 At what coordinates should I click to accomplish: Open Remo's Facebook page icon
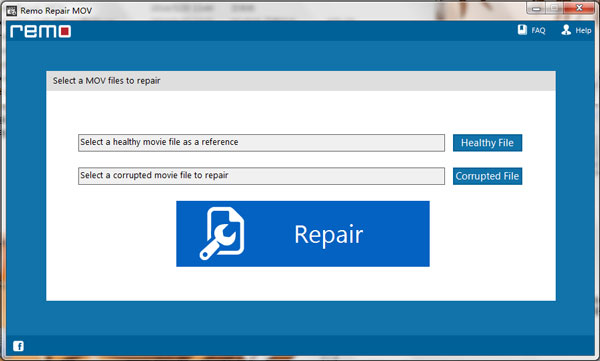(18, 346)
